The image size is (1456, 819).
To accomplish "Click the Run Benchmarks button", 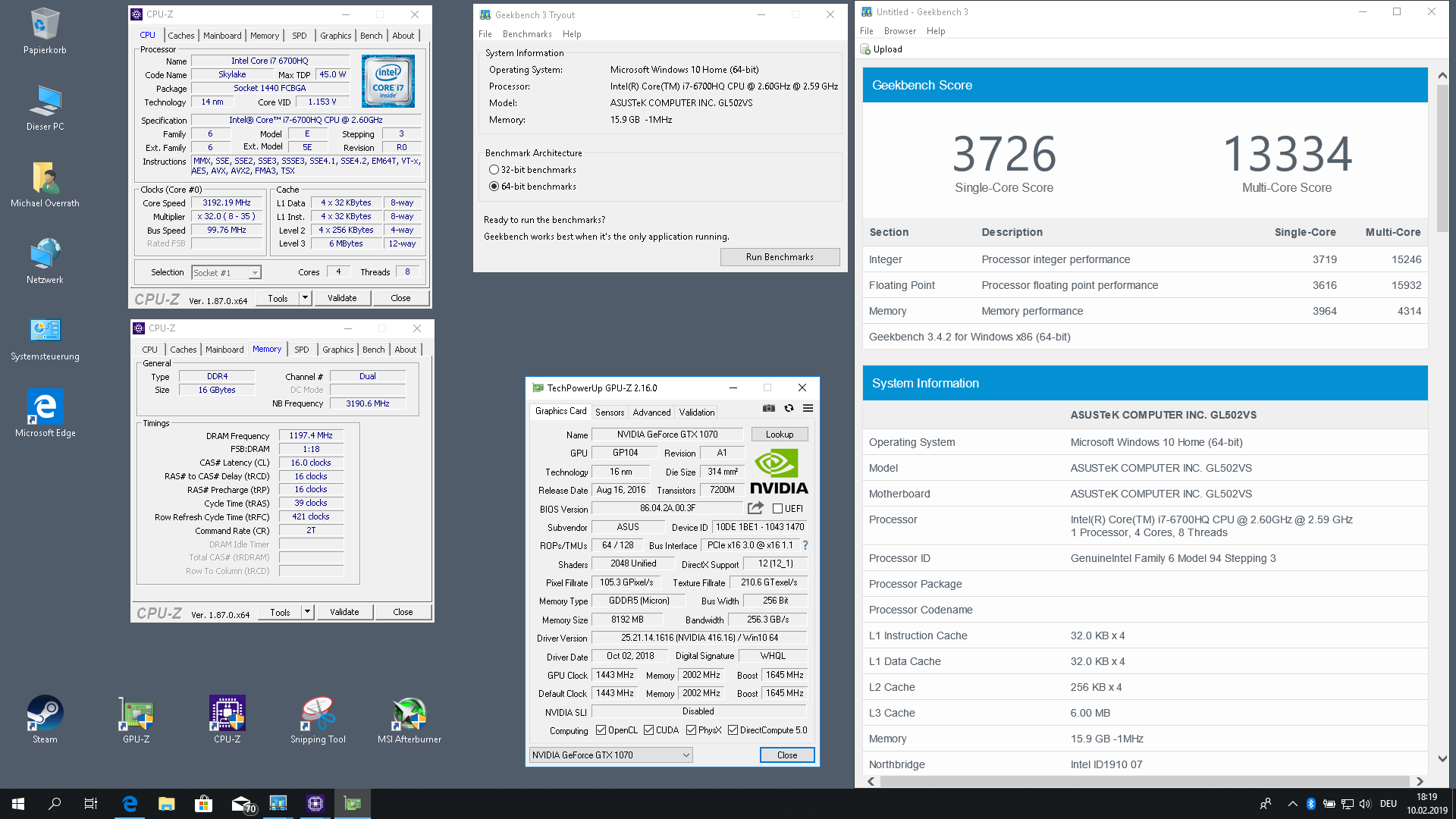I will point(780,257).
